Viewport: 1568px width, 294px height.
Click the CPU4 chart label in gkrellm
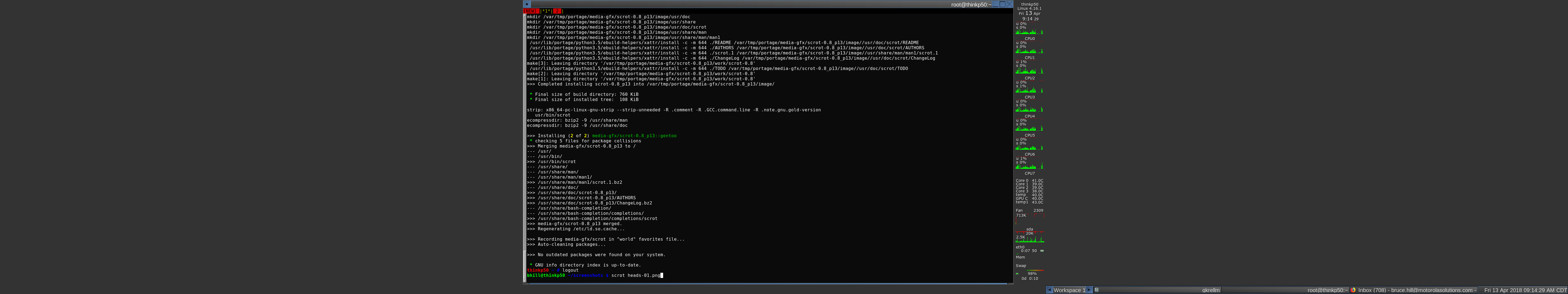coord(1029,116)
